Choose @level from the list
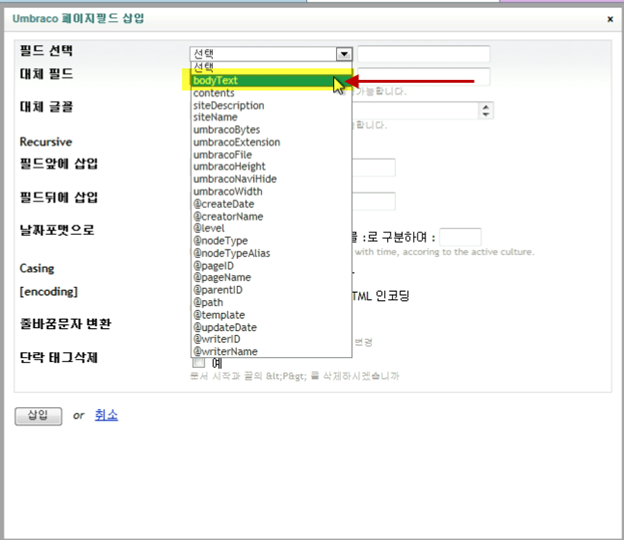 point(271,228)
